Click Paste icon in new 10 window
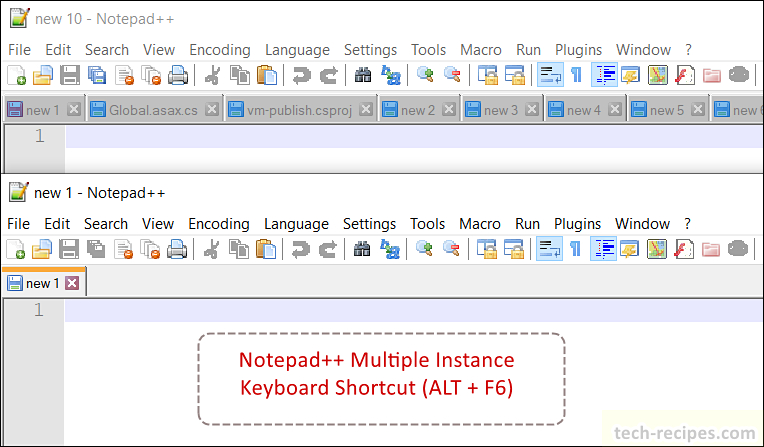 click(x=267, y=76)
